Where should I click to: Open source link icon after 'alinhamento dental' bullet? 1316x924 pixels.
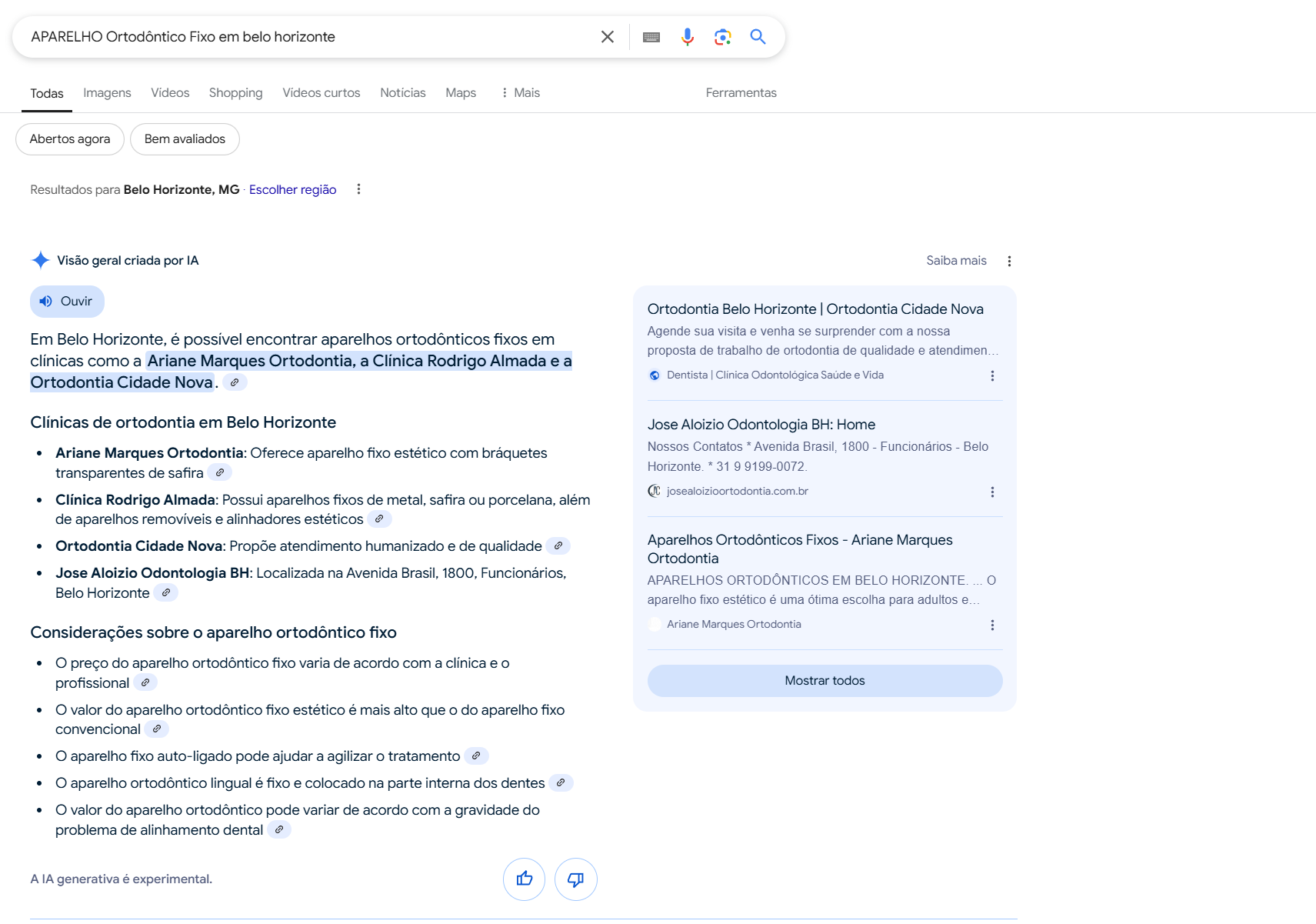tap(279, 829)
